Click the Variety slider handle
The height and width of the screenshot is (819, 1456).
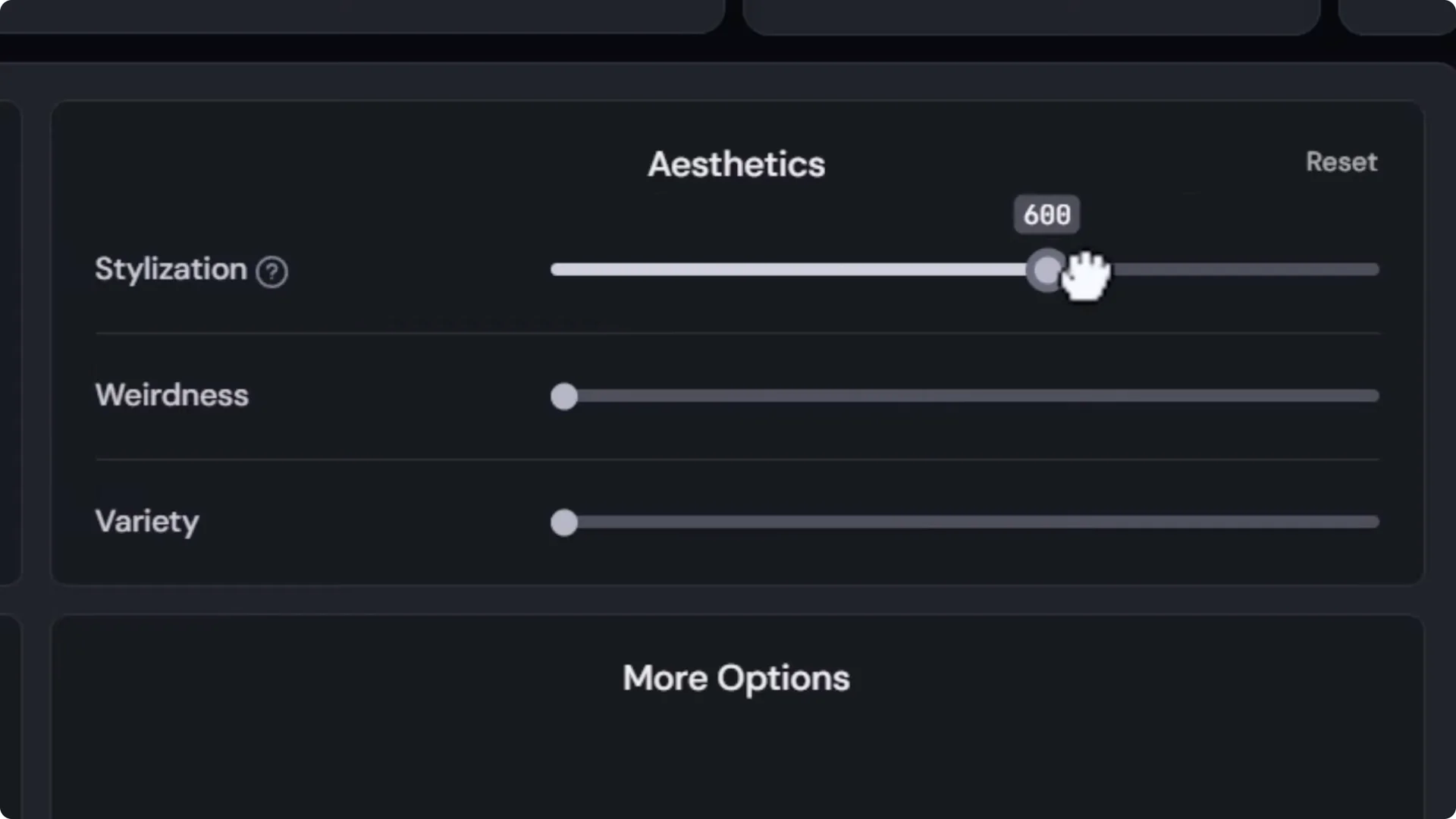[x=564, y=522]
